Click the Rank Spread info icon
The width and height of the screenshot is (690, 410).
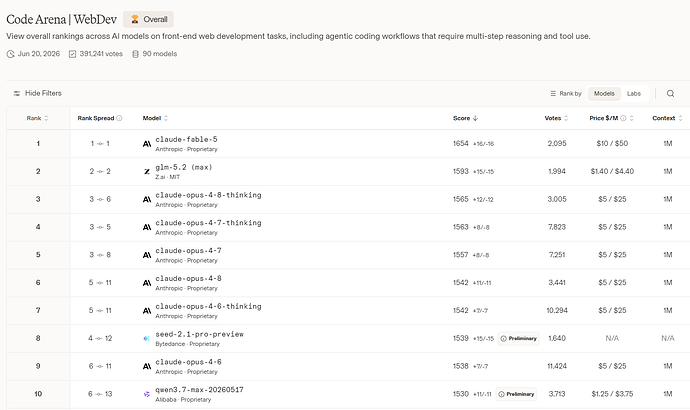119,118
